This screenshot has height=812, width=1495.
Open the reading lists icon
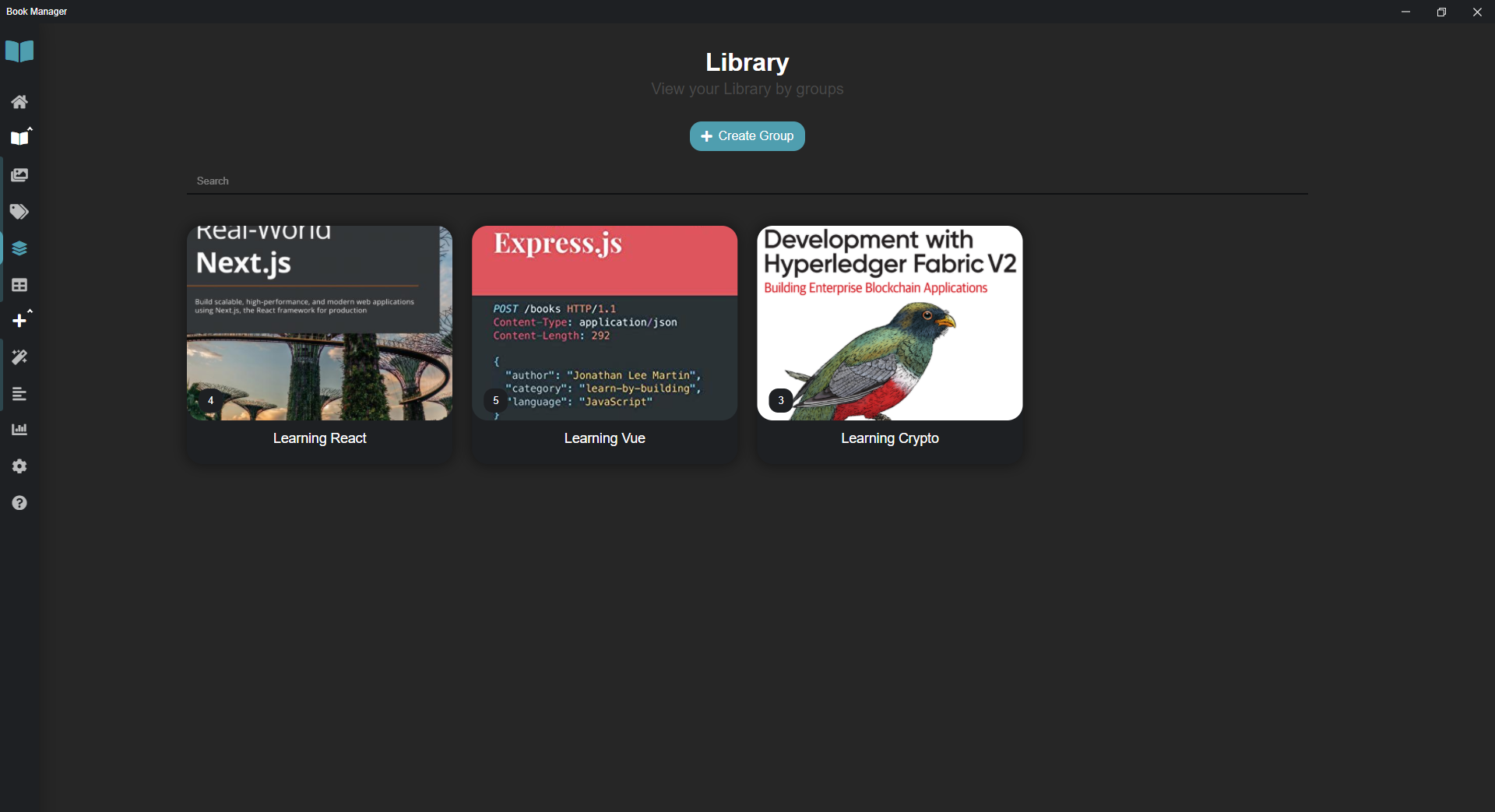pyautogui.click(x=19, y=393)
